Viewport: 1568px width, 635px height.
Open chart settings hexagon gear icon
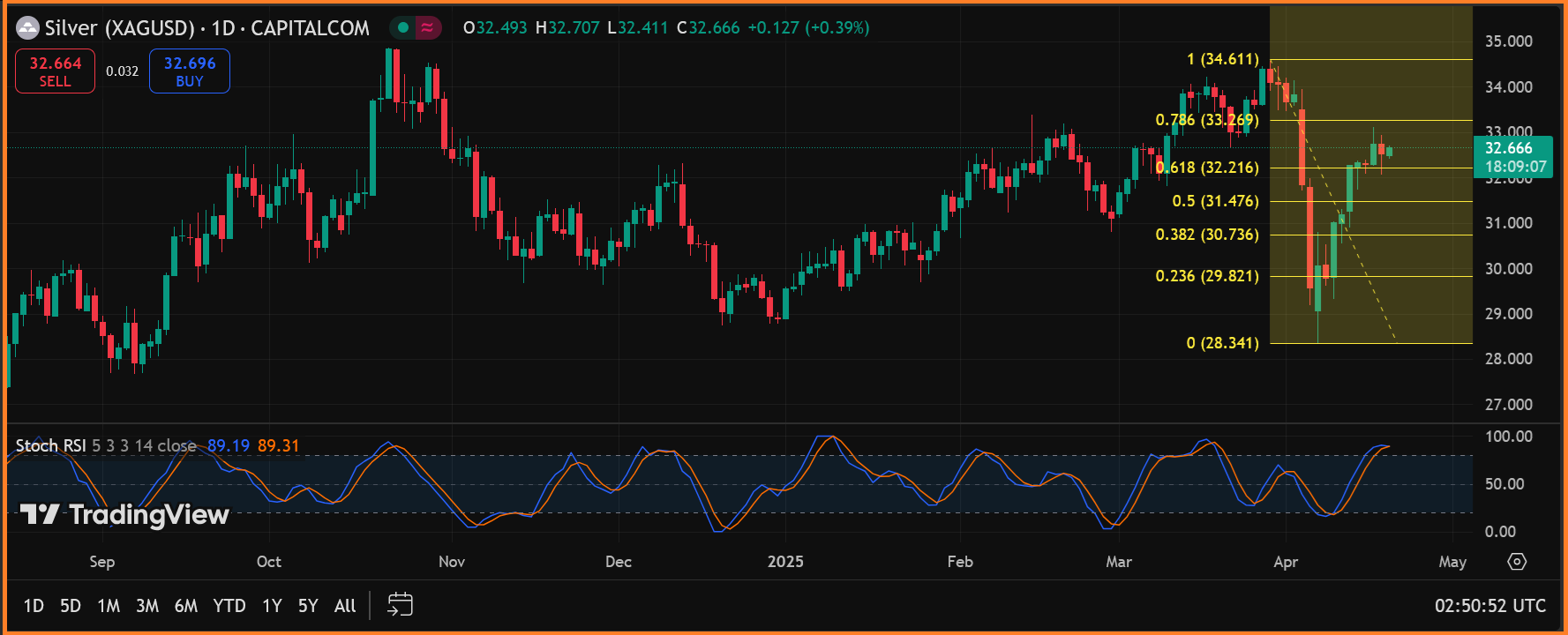click(x=1517, y=562)
